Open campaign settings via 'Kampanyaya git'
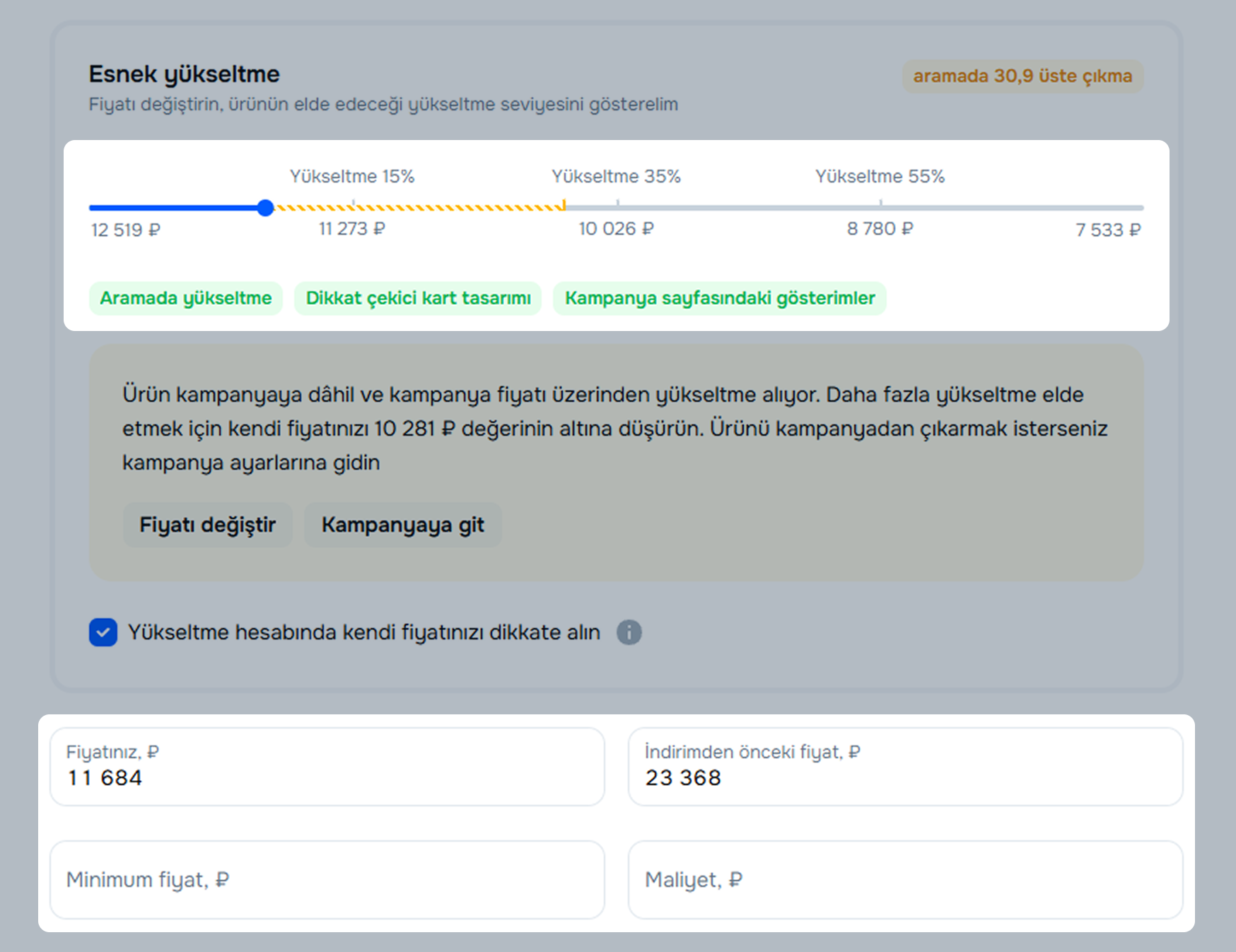Image resolution: width=1236 pixels, height=952 pixels. tap(402, 525)
